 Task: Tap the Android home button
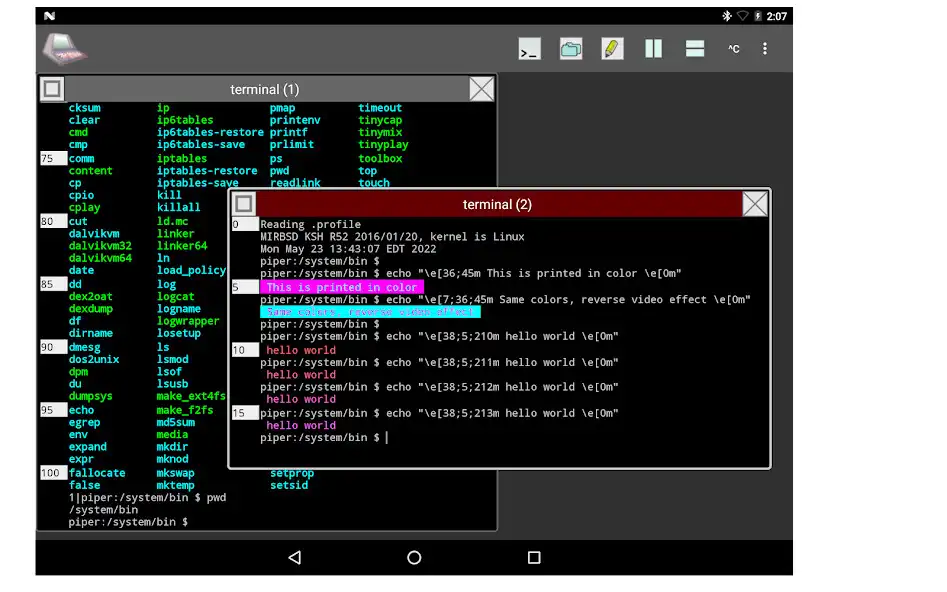(414, 558)
